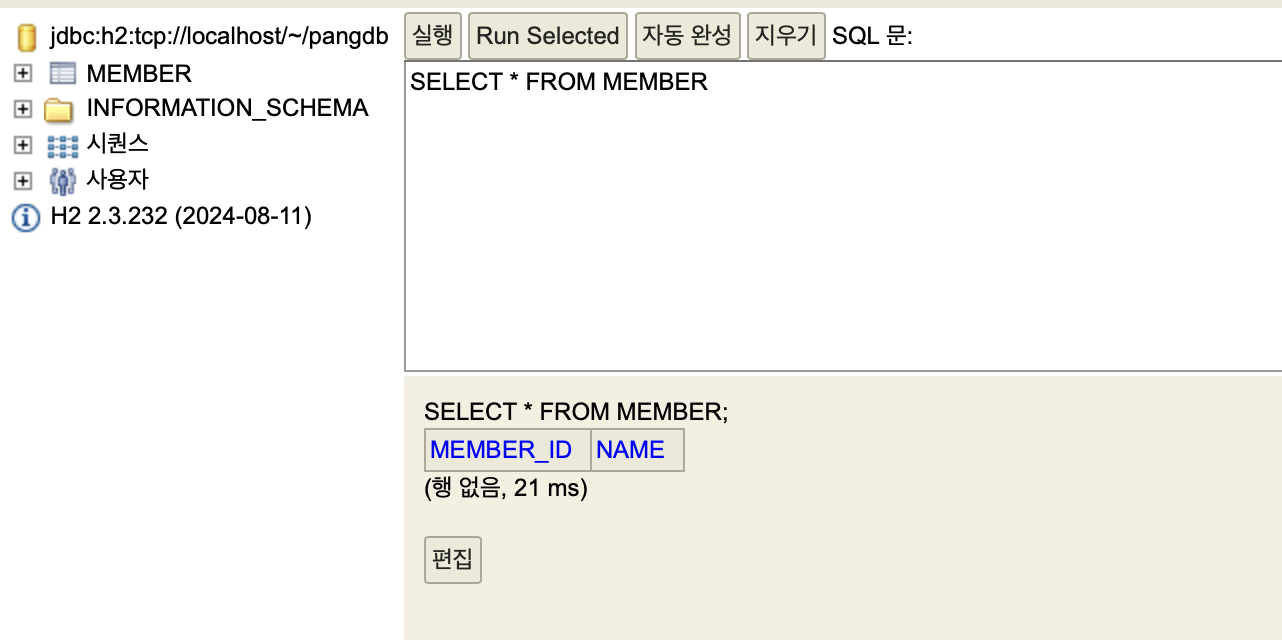This screenshot has height=640, width=1282.
Task: Expand the INFORMATION_SCHEMA tree node
Action: pos(24,109)
